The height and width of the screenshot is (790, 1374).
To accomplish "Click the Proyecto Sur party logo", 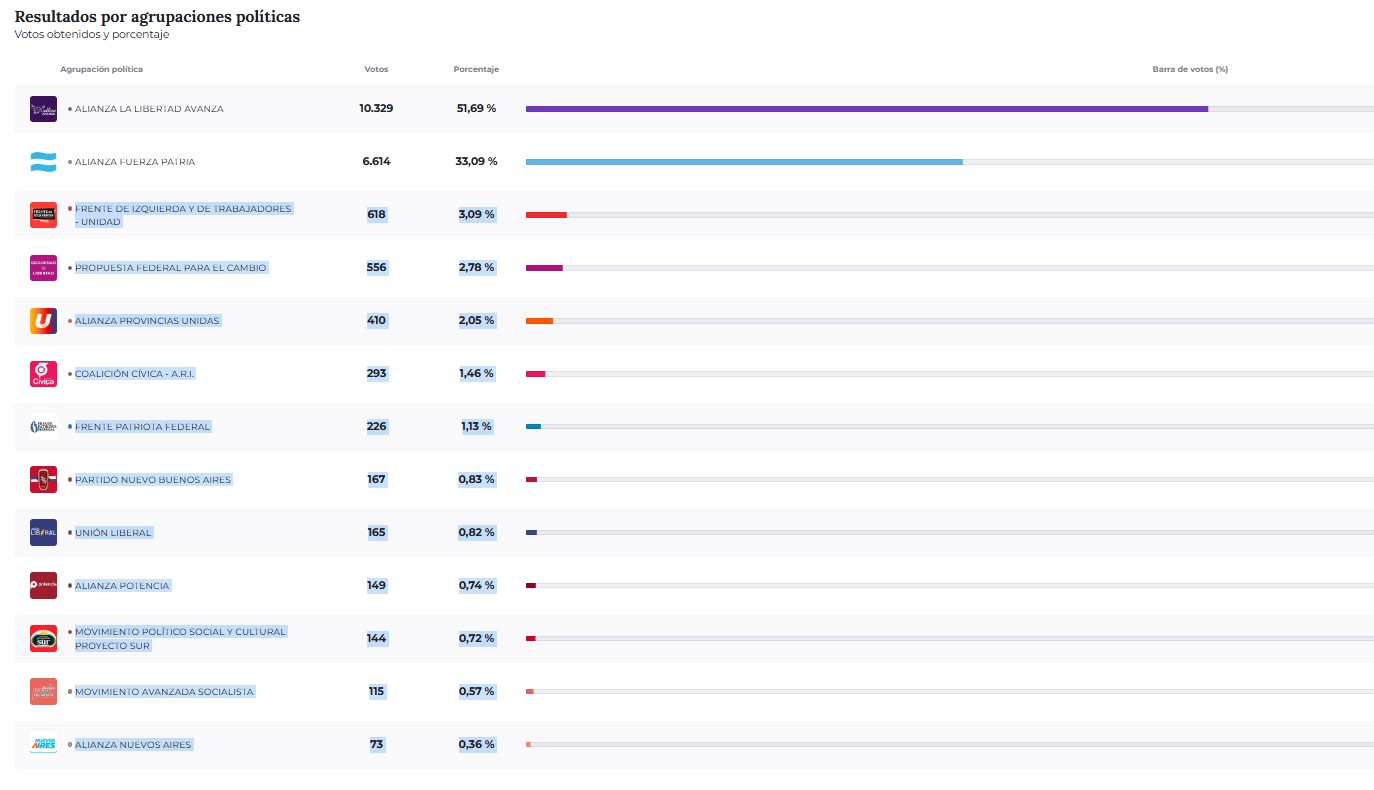I will [43, 639].
